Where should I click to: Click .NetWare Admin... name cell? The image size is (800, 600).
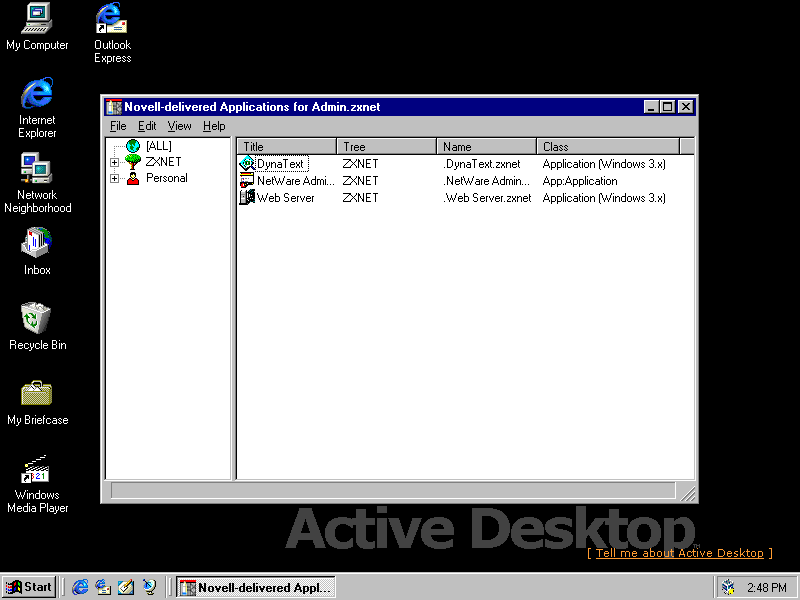coord(486,181)
